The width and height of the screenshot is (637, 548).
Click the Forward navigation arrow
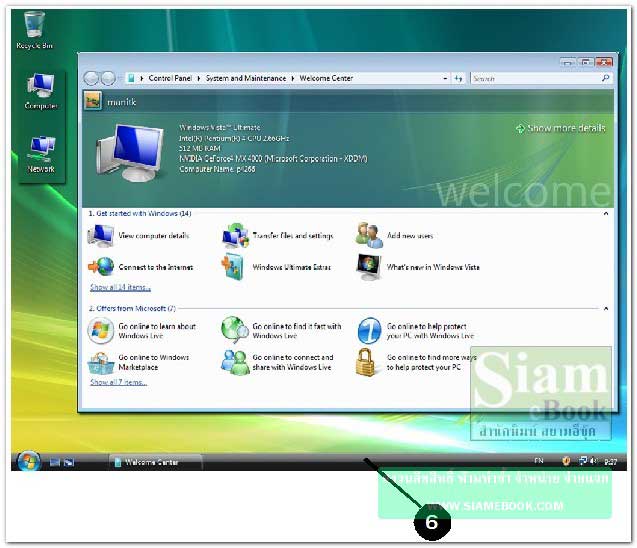click(108, 78)
